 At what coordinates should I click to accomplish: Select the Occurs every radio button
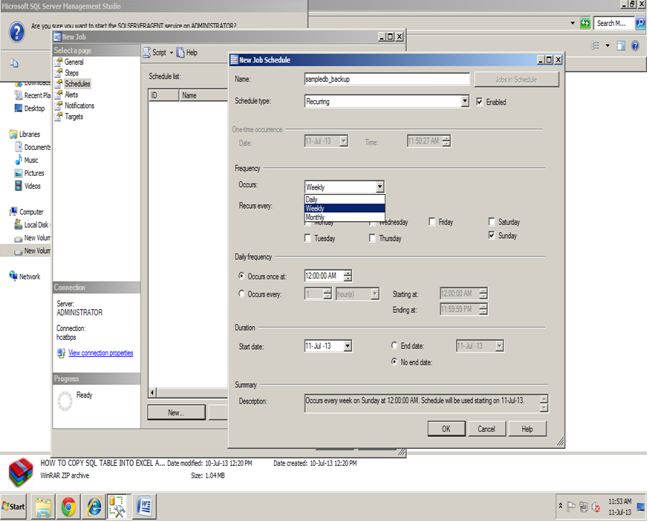coord(241,294)
